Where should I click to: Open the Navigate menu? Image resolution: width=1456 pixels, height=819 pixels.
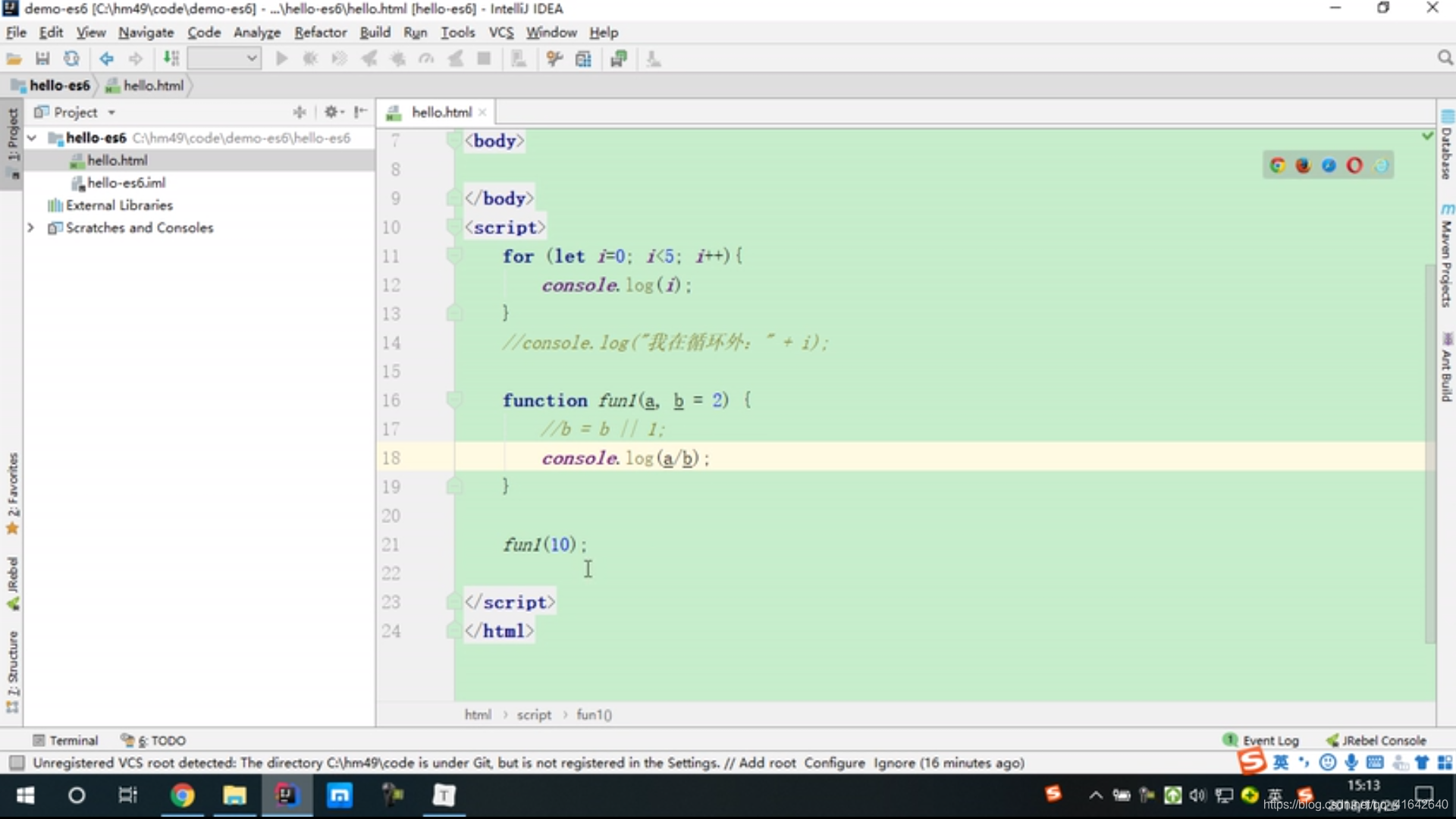click(x=146, y=33)
